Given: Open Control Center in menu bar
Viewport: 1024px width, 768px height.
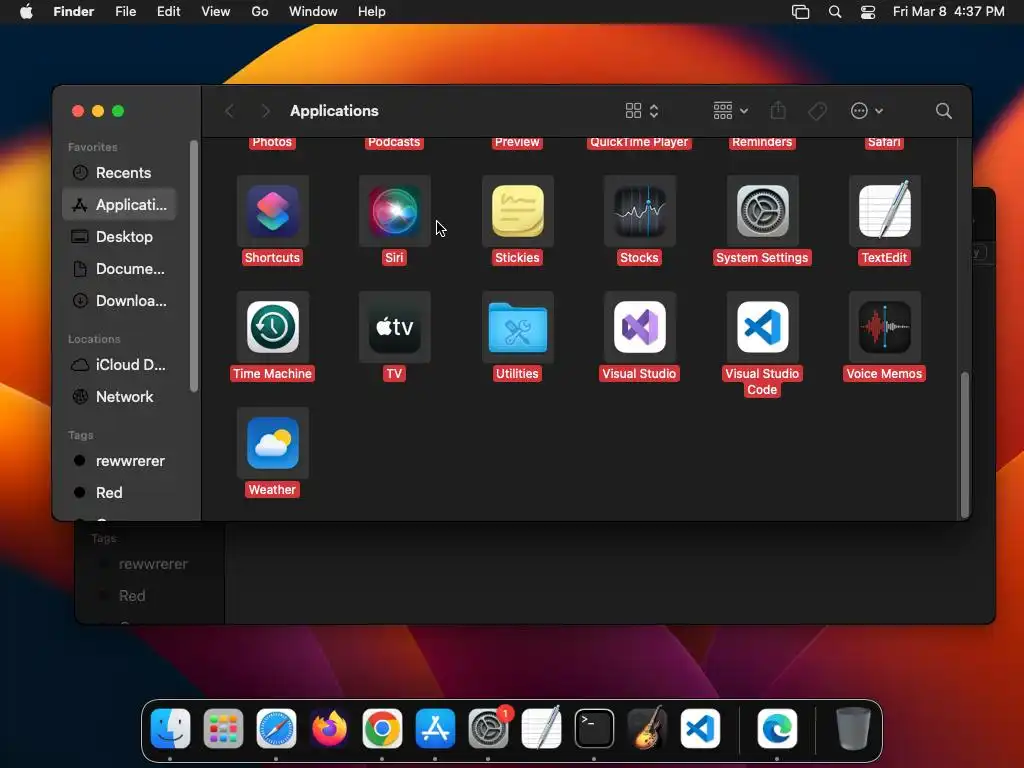Looking at the screenshot, I should tap(868, 12).
